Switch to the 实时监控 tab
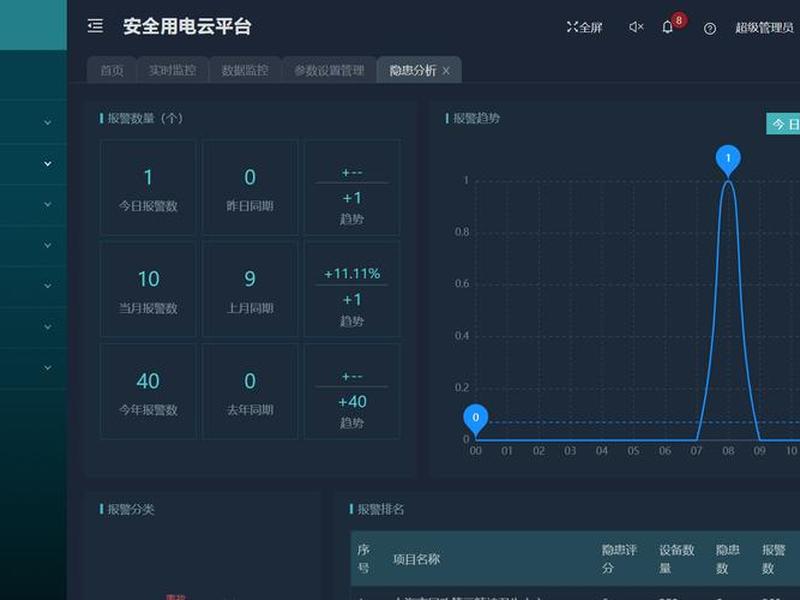 tap(172, 70)
